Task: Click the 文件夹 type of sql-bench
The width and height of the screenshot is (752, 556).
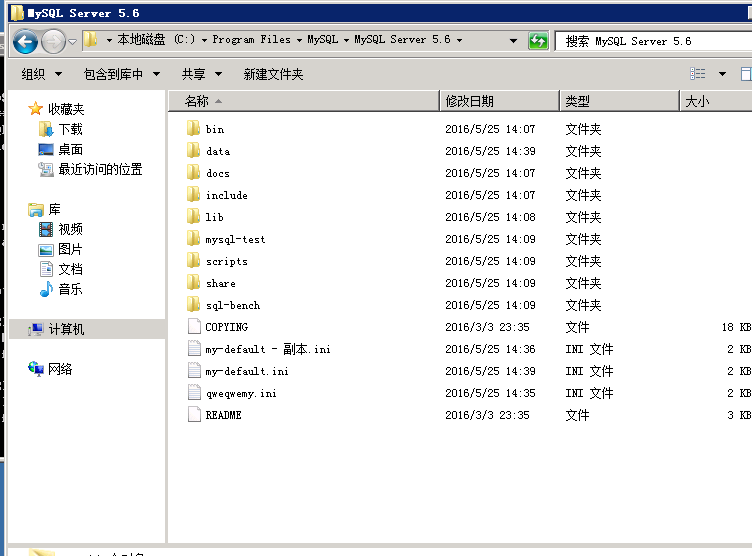Action: pyautogui.click(x=583, y=305)
